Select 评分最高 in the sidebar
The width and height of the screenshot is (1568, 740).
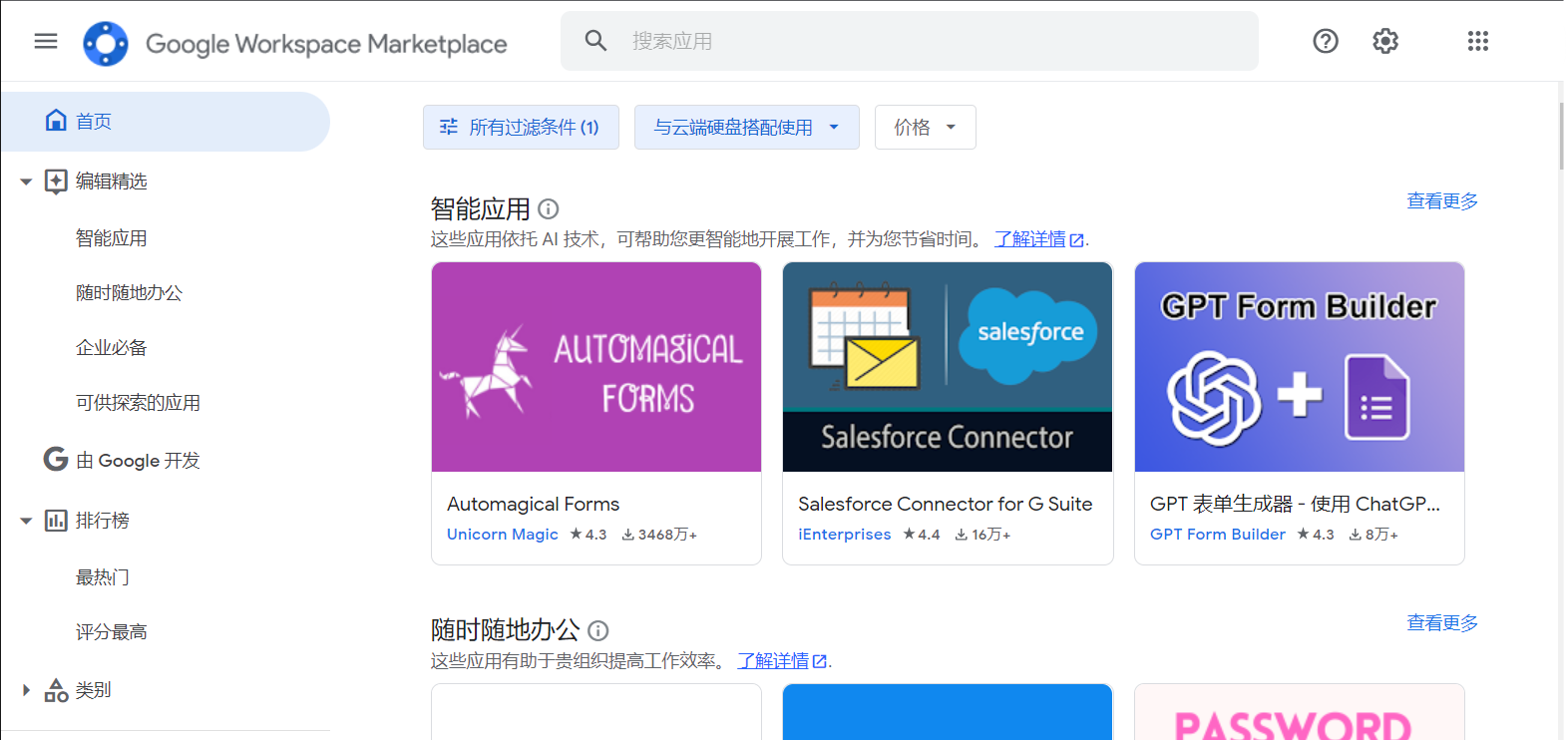pos(112,632)
